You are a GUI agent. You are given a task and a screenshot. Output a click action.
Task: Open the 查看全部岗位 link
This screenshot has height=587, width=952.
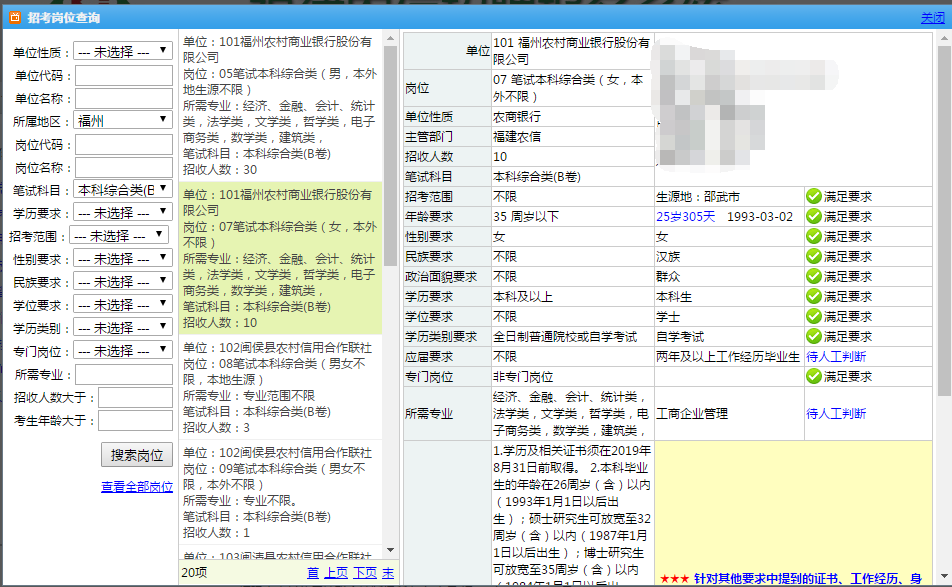[137, 487]
